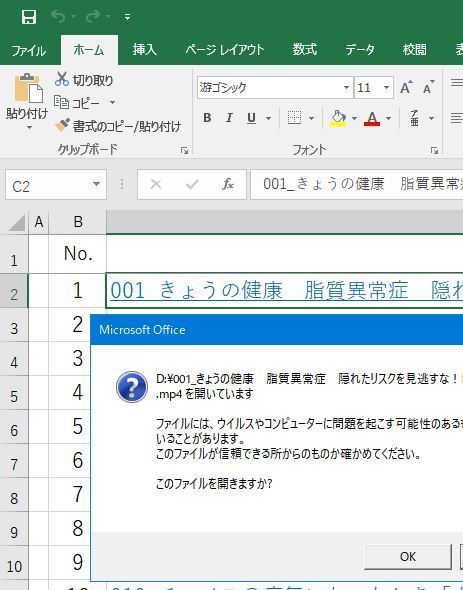Click the decrease font size icon
The image size is (463, 590).
[428, 88]
